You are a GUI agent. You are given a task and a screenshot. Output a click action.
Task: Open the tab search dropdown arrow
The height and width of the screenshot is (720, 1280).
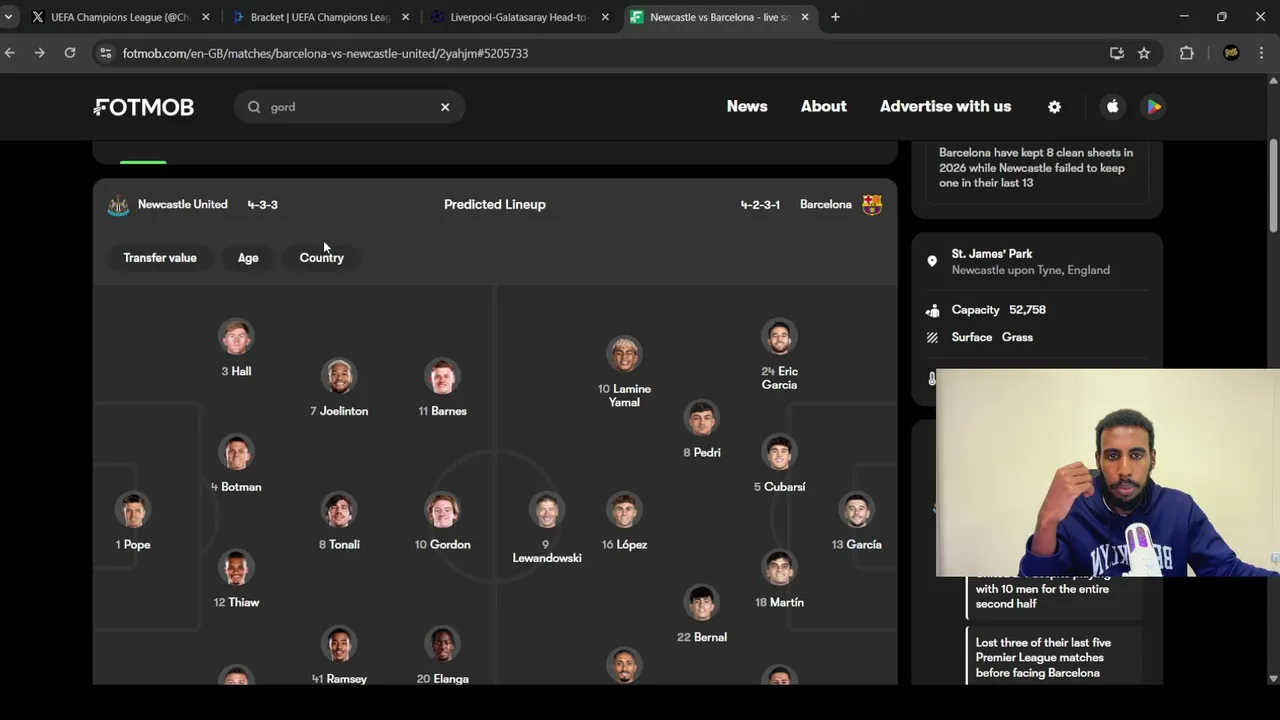point(8,17)
